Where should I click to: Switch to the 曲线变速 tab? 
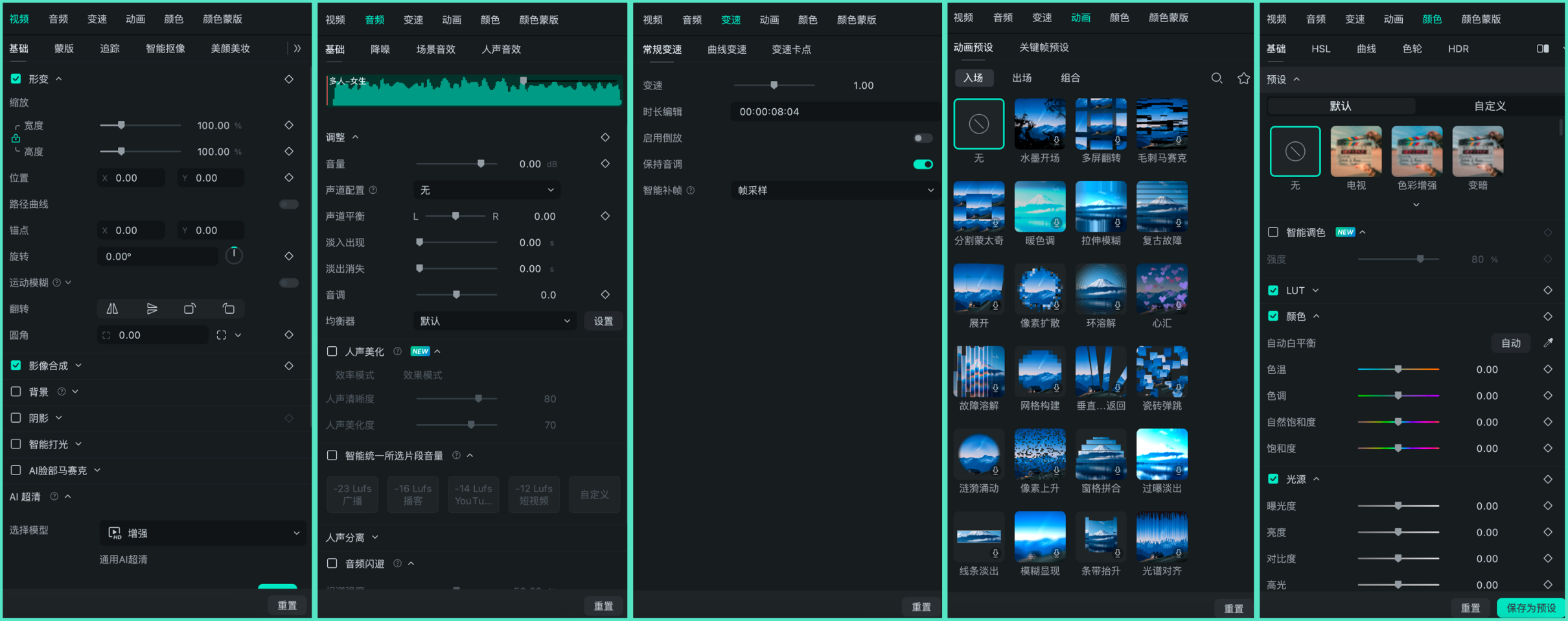[x=727, y=49]
